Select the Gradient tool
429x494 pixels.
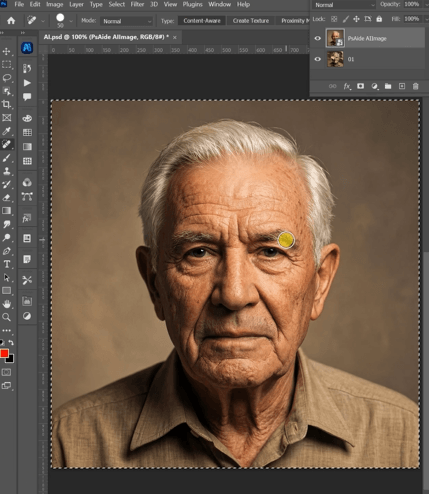[6, 211]
